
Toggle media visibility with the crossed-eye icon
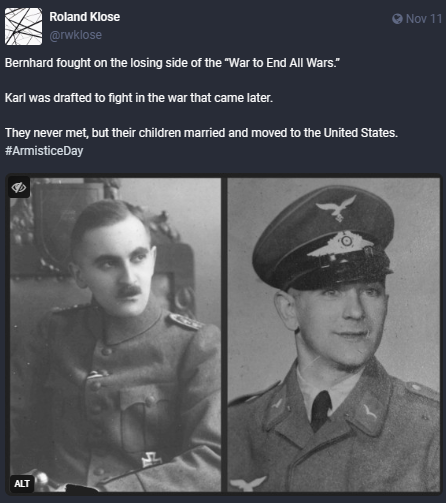click(x=19, y=187)
